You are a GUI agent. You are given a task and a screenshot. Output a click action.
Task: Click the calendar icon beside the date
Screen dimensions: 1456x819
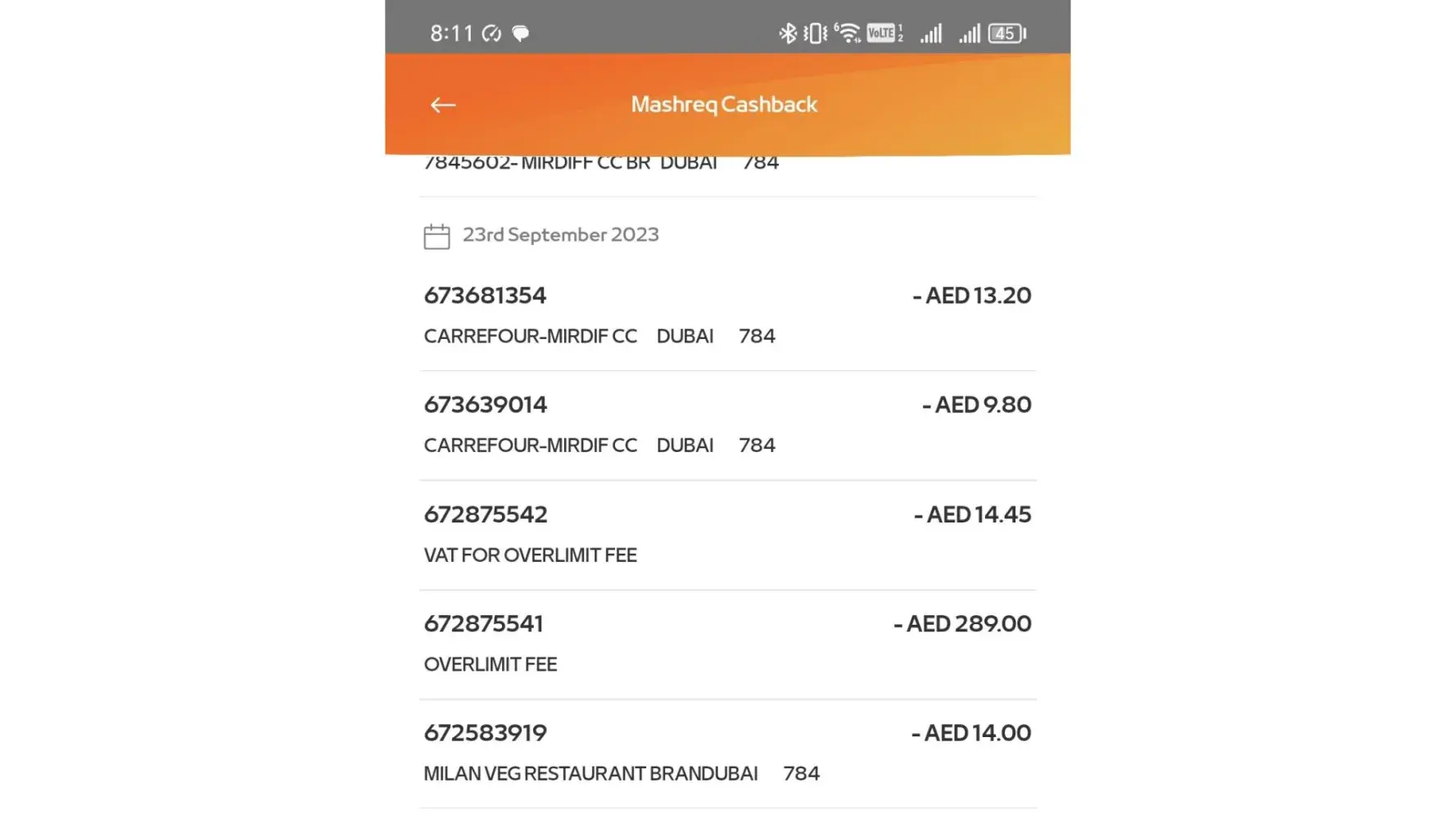click(x=436, y=236)
